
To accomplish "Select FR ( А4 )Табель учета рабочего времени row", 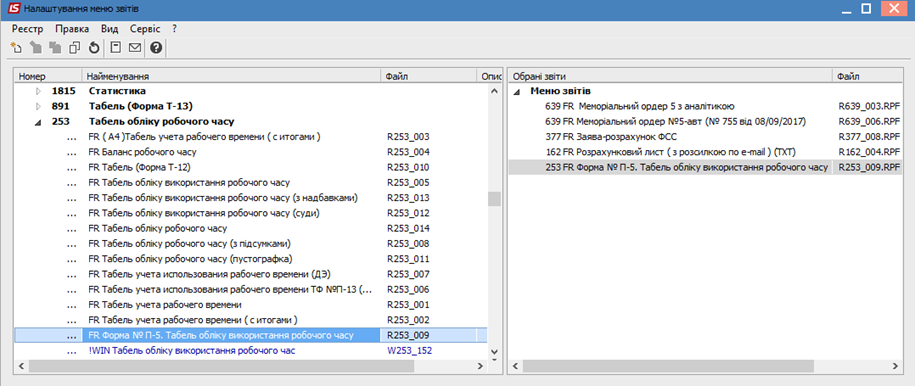I will click(x=251, y=137).
